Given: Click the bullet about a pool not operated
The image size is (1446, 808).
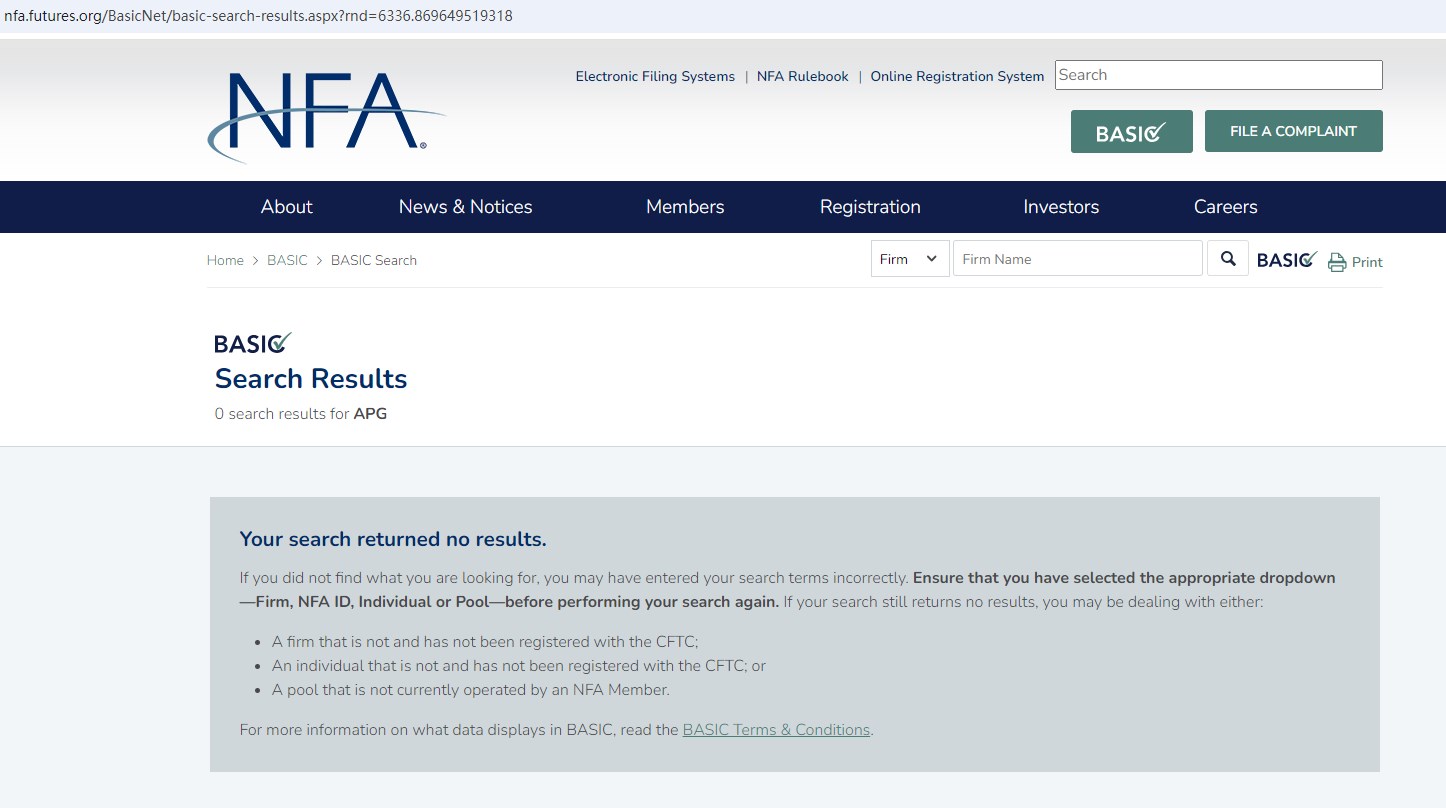Looking at the screenshot, I should tap(471, 690).
